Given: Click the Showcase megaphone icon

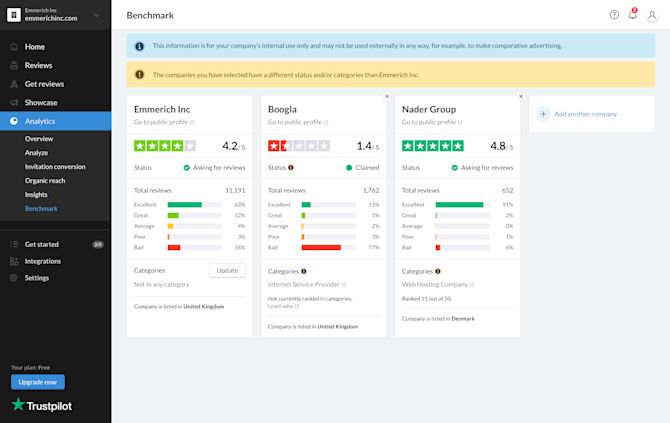Looking at the screenshot, I should coord(14,103).
